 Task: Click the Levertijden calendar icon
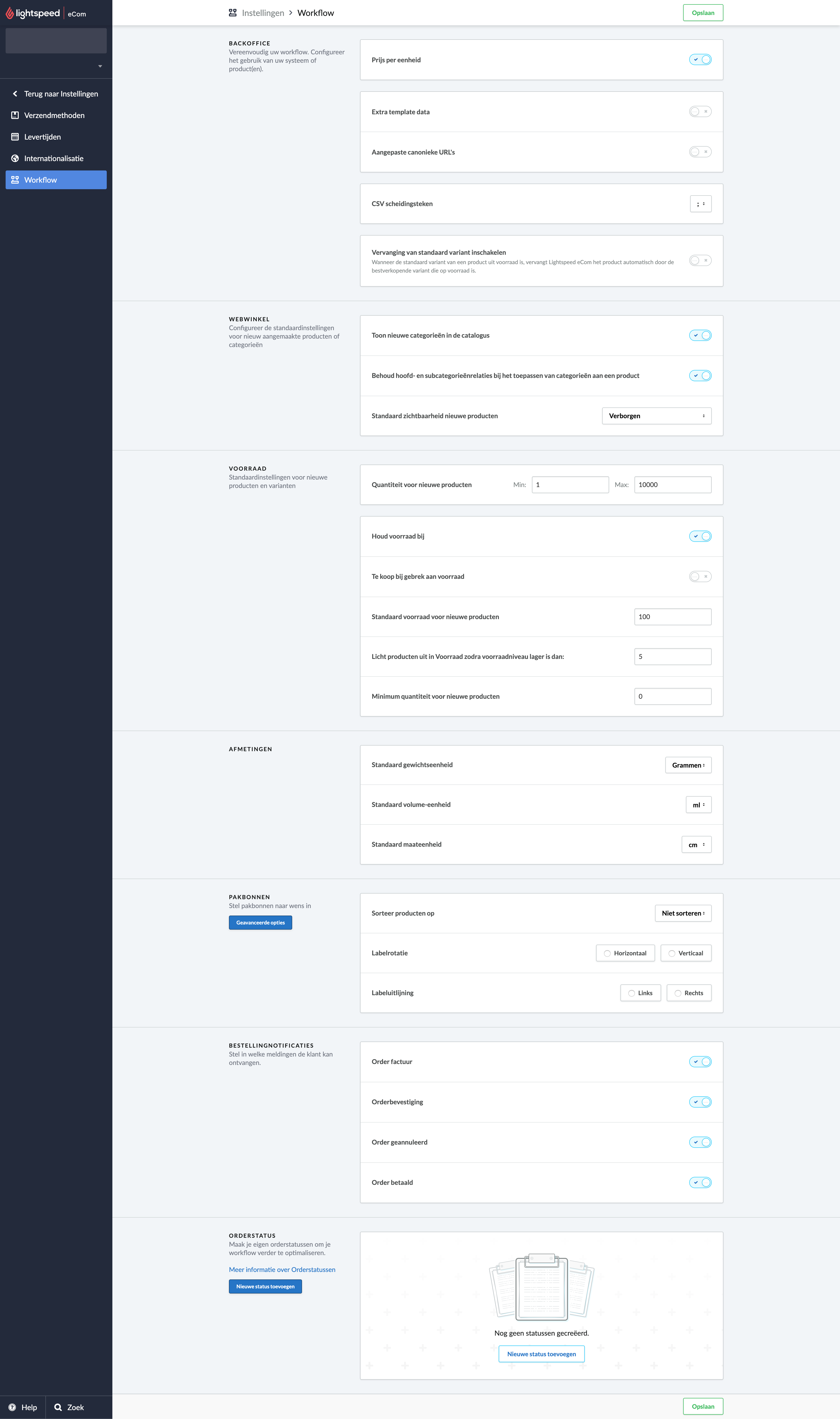[15, 137]
